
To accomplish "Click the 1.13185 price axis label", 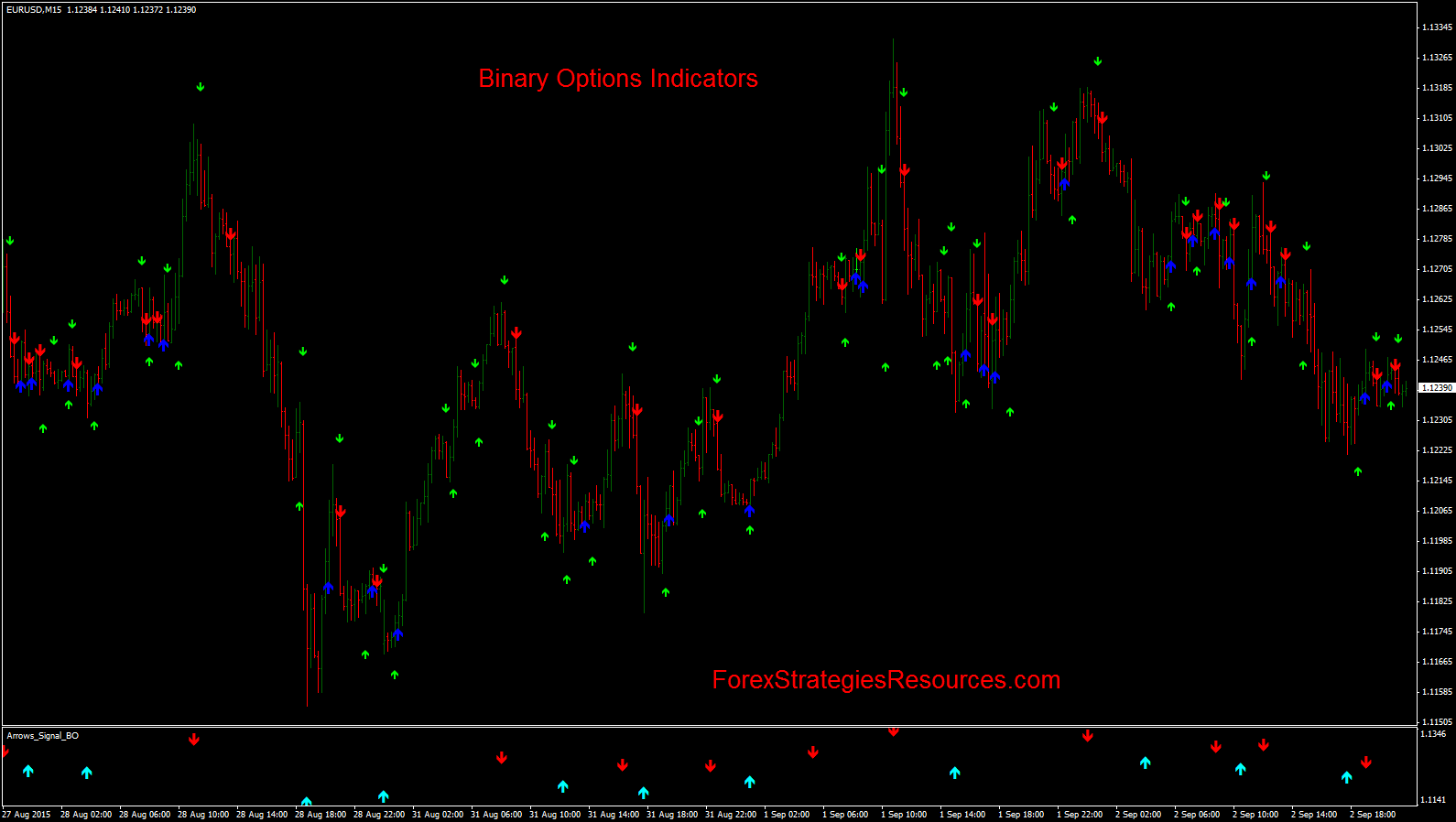I will pyautogui.click(x=1437, y=88).
